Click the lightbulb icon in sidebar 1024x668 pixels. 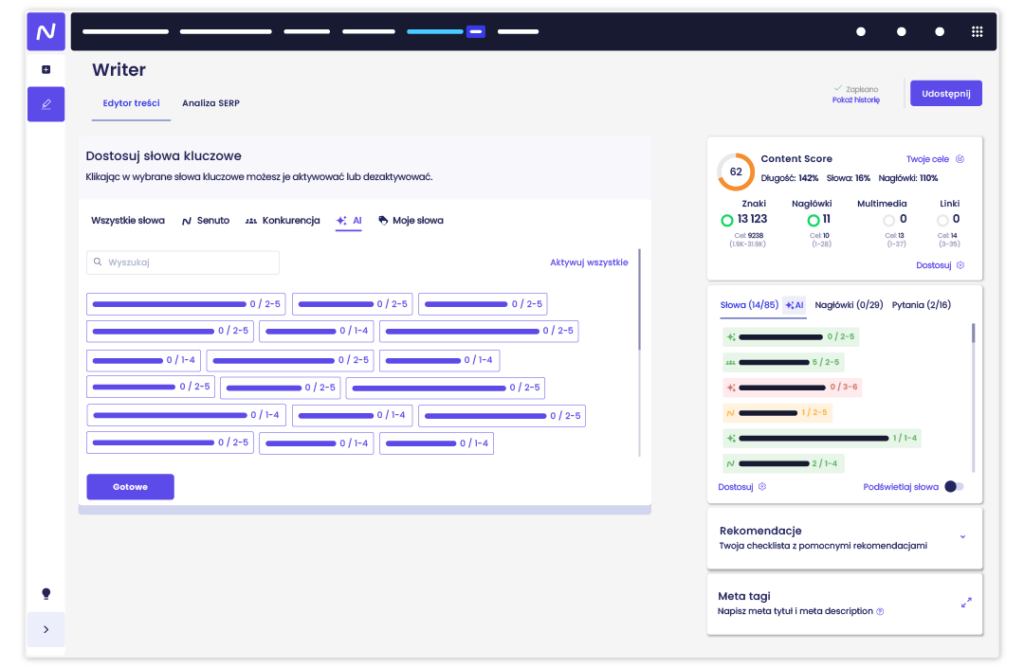tap(46, 594)
